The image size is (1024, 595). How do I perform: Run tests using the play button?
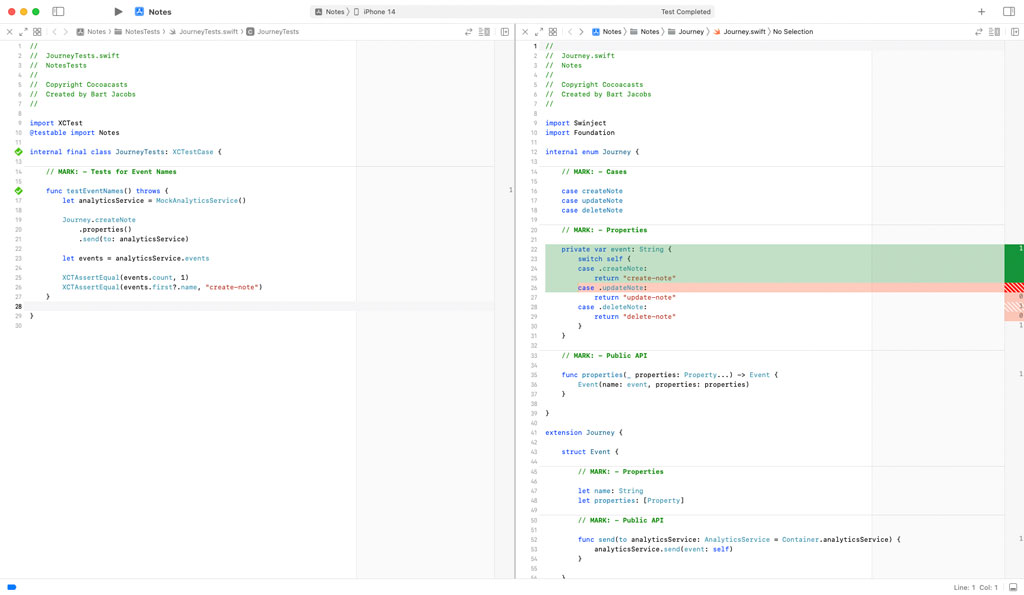(118, 12)
